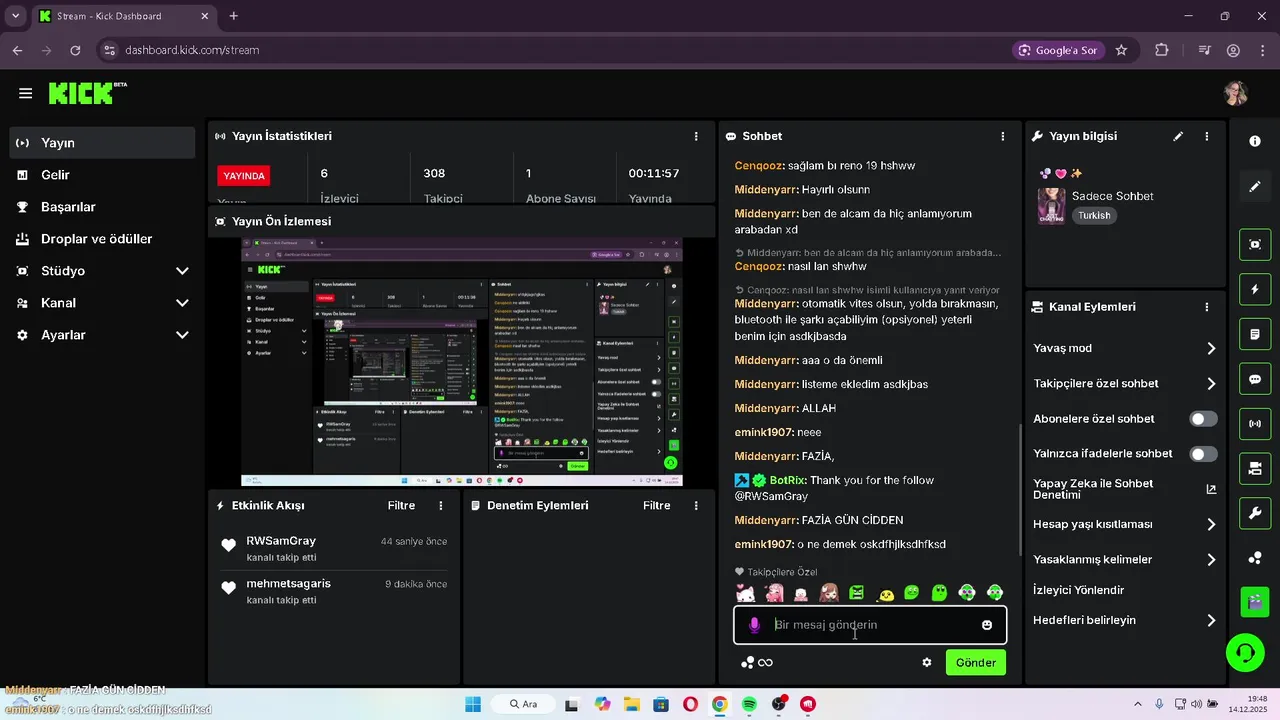Viewport: 1280px width, 720px height.
Task: Open Yayın İstatistikleri three-dot menu
Action: 696,136
